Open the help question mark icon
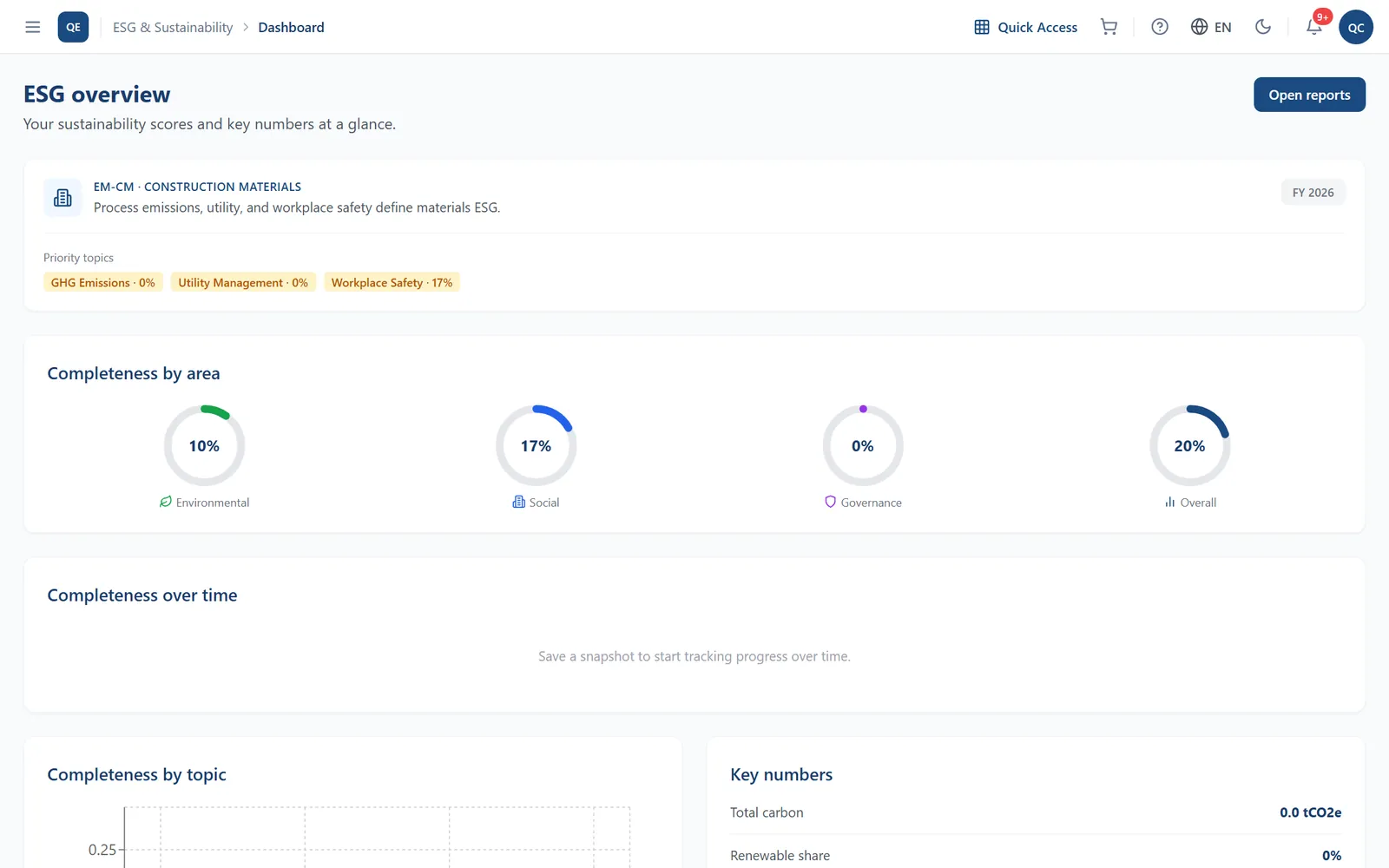The width and height of the screenshot is (1389, 868). 1160,27
